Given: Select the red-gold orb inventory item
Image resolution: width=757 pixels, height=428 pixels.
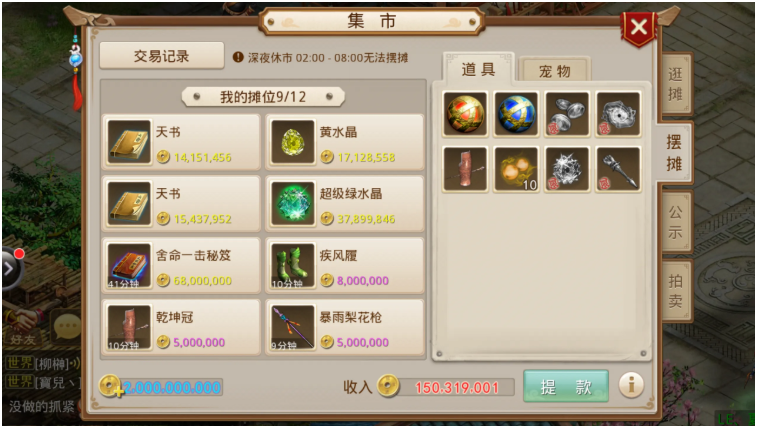Looking at the screenshot, I should (x=465, y=114).
